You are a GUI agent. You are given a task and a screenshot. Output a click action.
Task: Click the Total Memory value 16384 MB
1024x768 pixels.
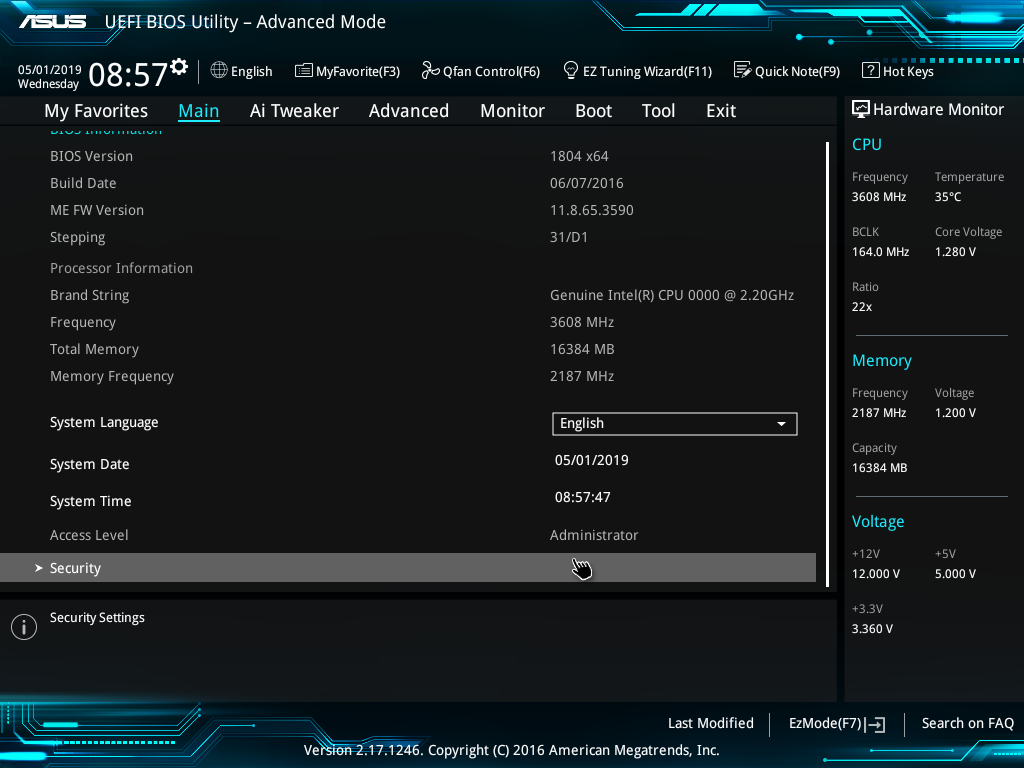click(x=582, y=349)
